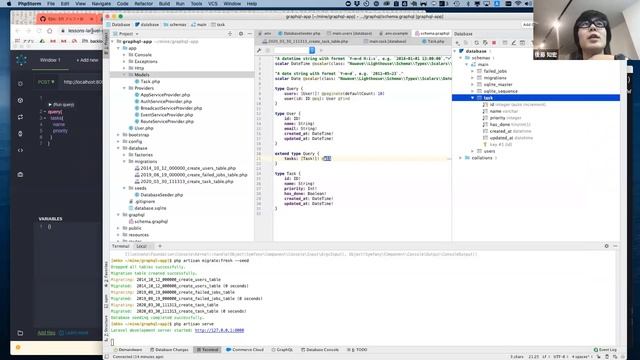Click the reload icon in GraphQL client sidebar
The width and height of the screenshot is (640, 360).
point(20,117)
